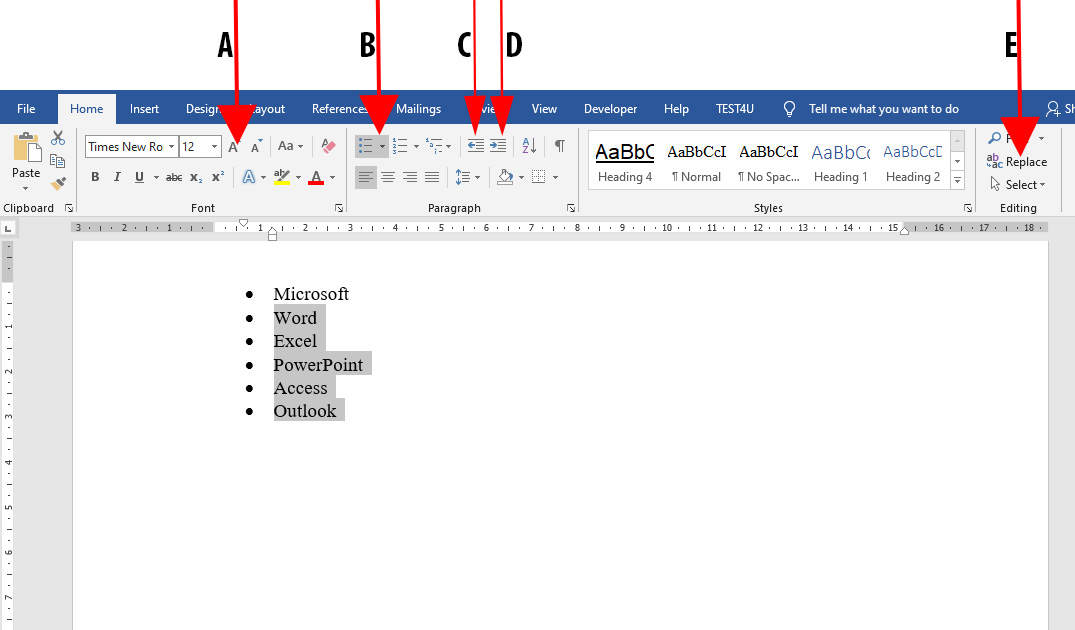Sort the selected text A to Z

[529, 146]
